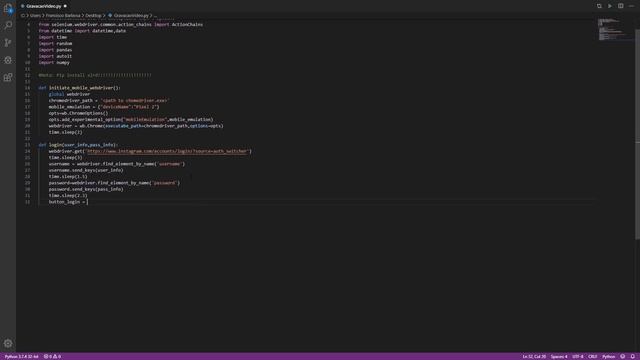The image size is (640, 360).
Task: Click the Users breadcrumb segment
Action: click(x=35, y=16)
